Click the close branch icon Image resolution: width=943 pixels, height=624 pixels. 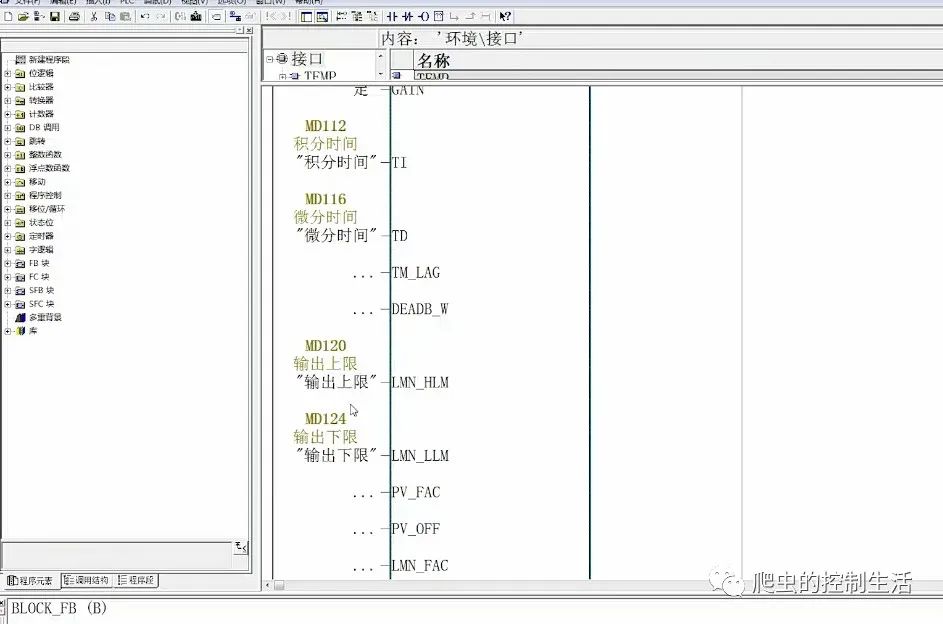[470, 17]
